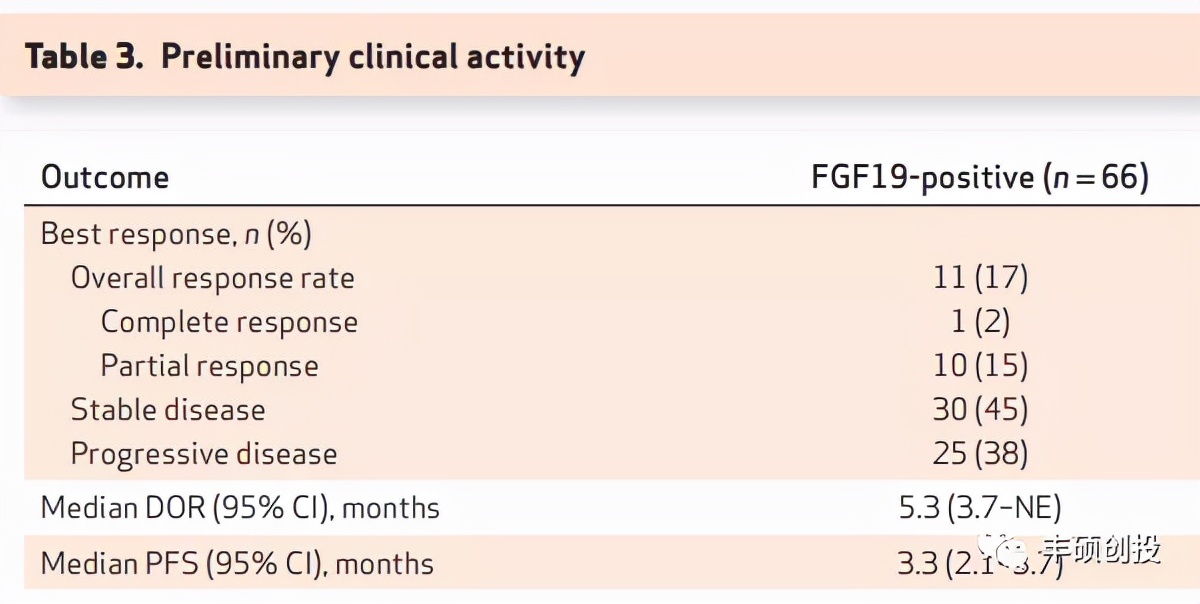The height and width of the screenshot is (604, 1200).
Task: Click the Table 3 title text
Action: pos(305,56)
